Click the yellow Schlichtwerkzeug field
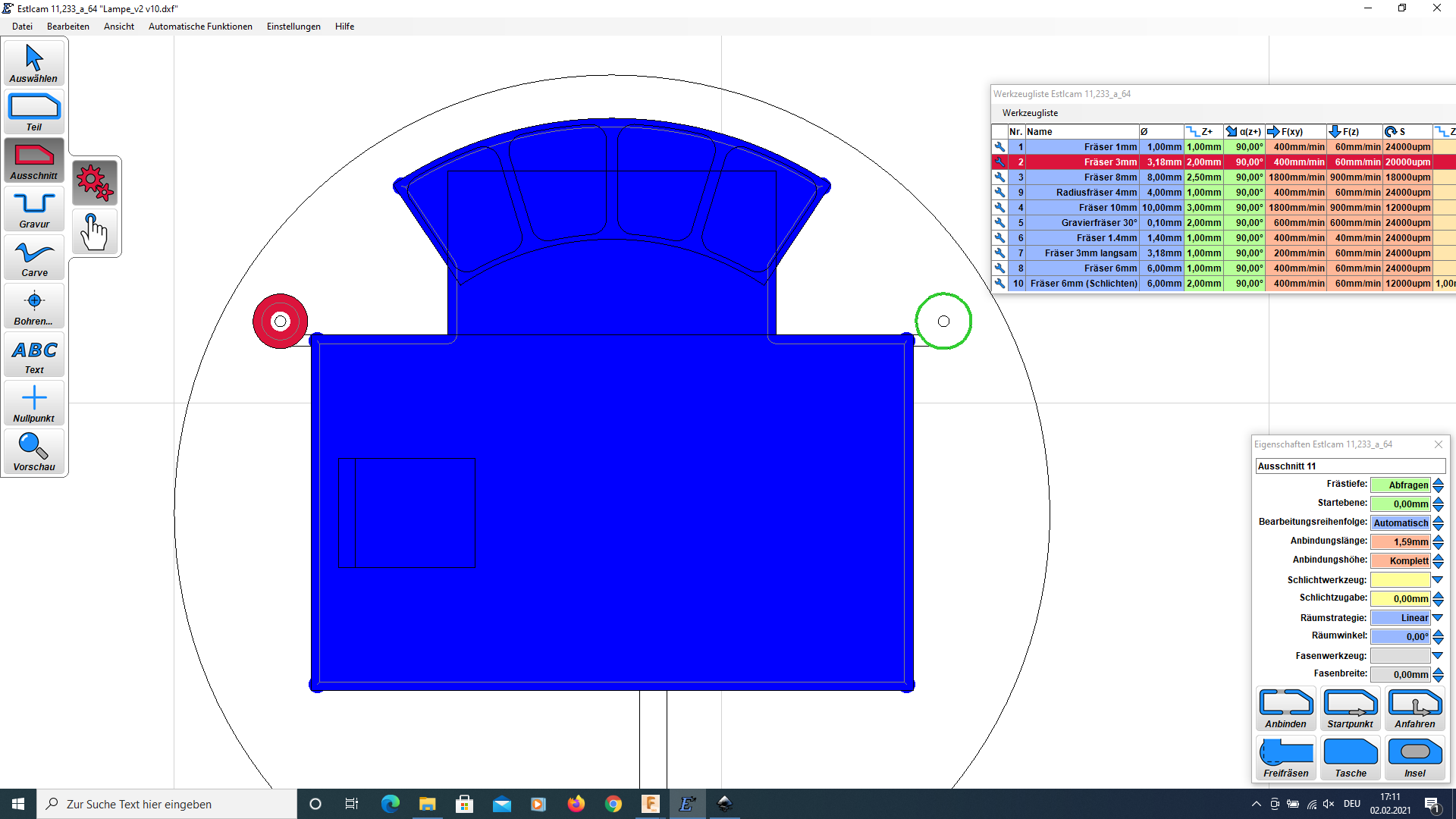The width and height of the screenshot is (1456, 819). pos(1400,580)
